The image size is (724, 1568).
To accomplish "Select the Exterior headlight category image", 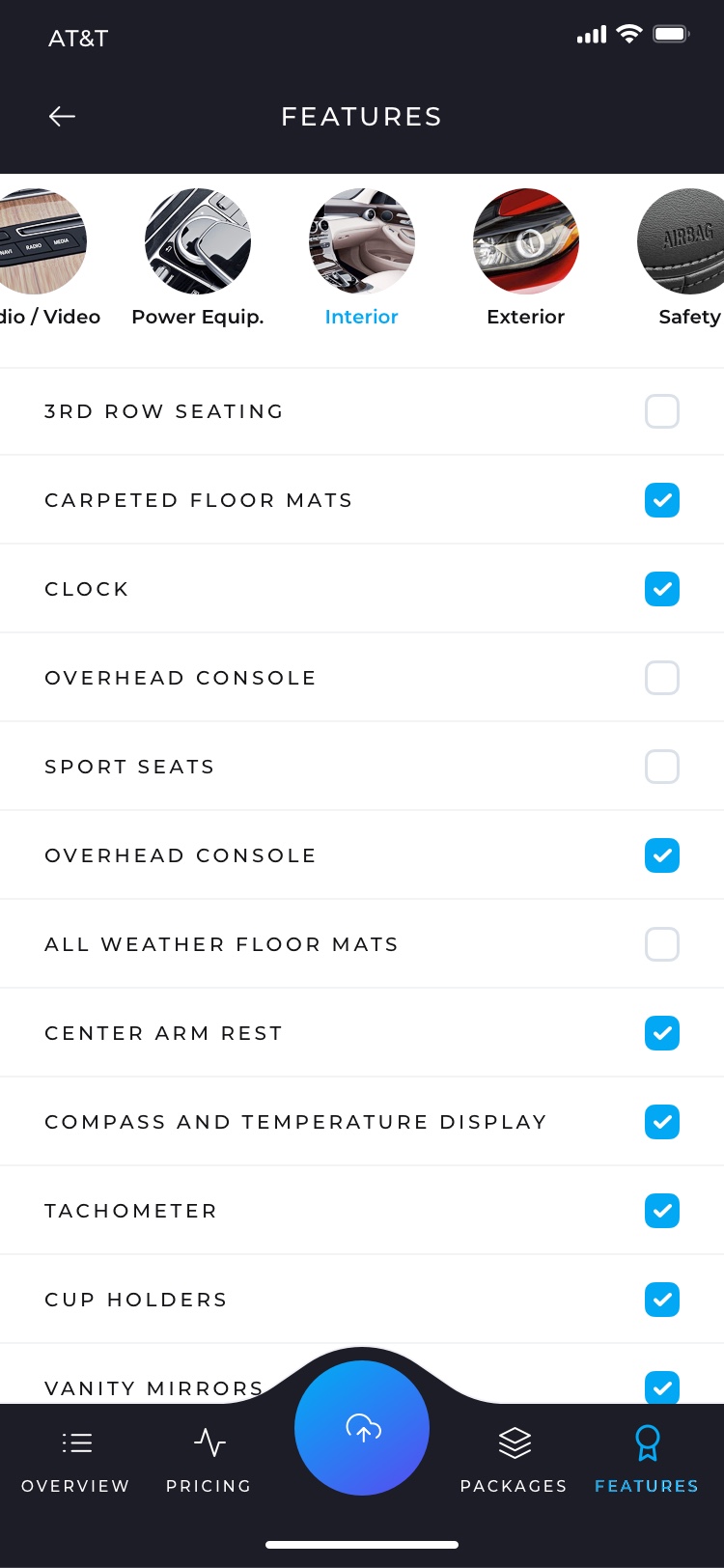I will tap(526, 241).
